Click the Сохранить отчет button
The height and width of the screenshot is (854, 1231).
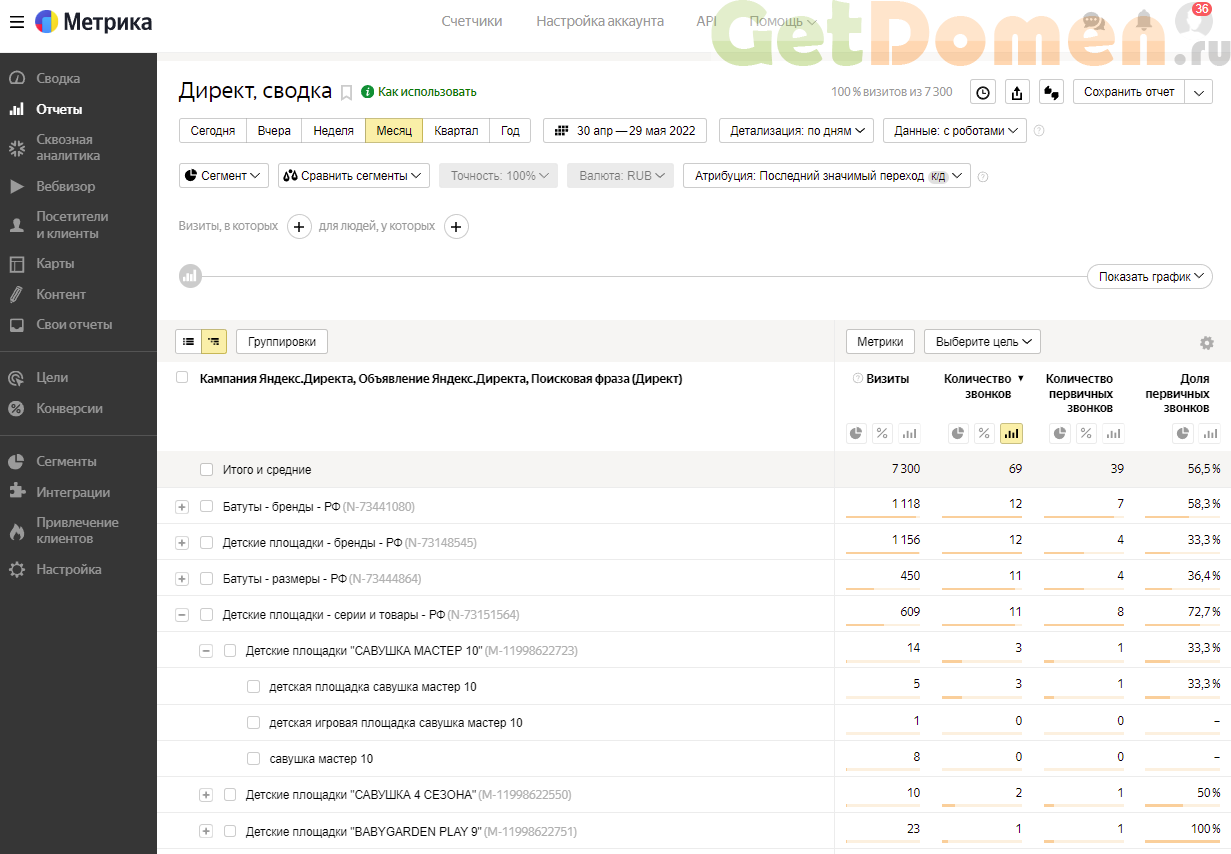[x=1129, y=92]
